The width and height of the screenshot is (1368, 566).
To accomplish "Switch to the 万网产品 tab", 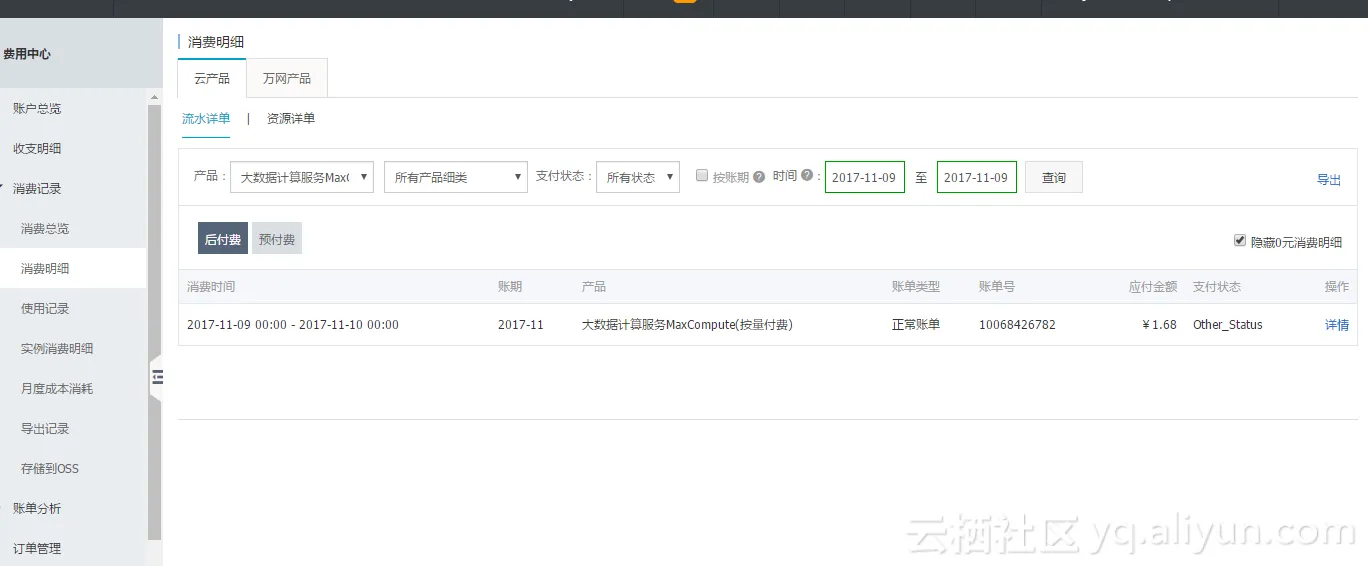I will coord(287,78).
